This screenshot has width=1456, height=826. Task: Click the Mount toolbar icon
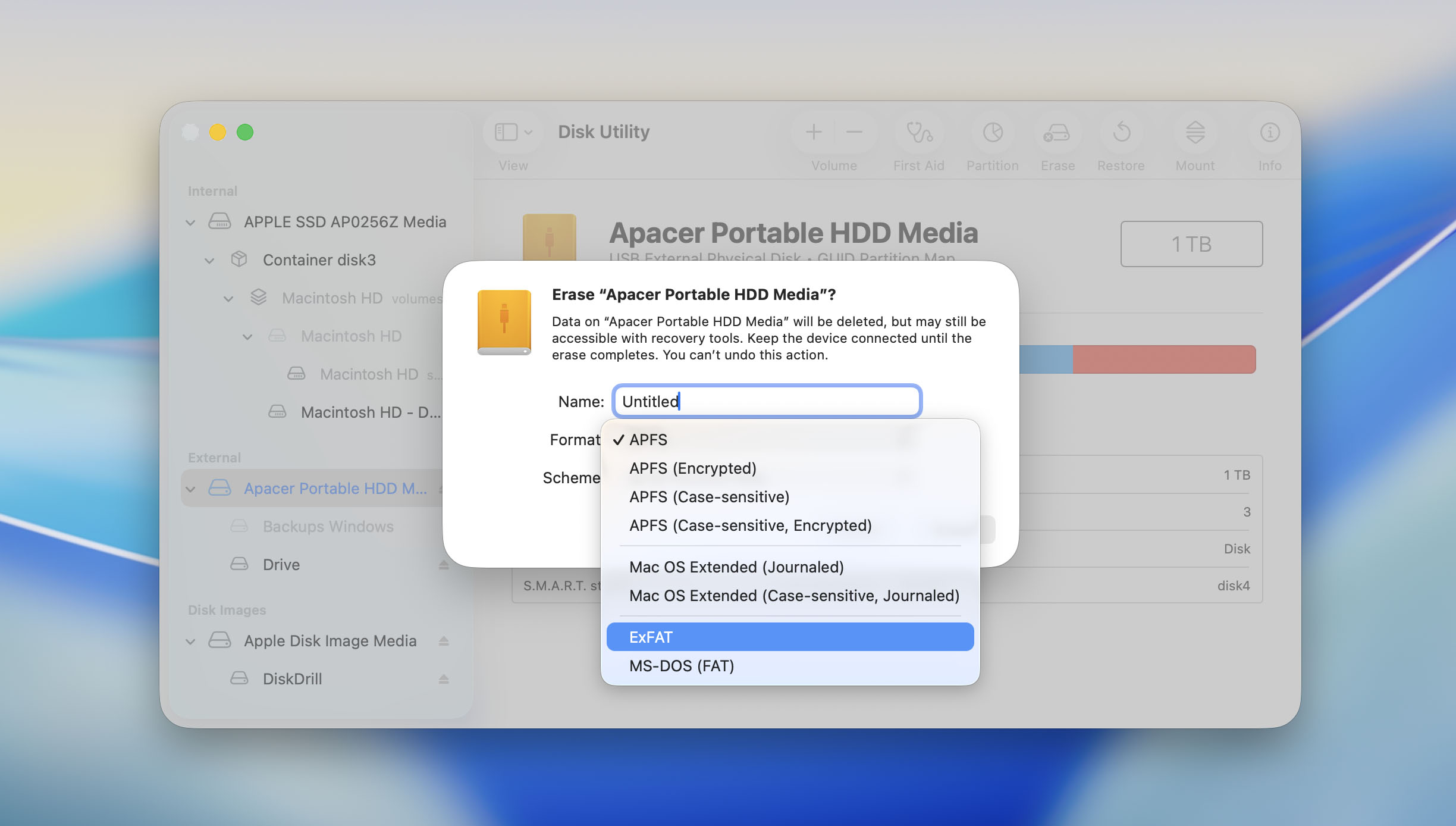[1195, 132]
